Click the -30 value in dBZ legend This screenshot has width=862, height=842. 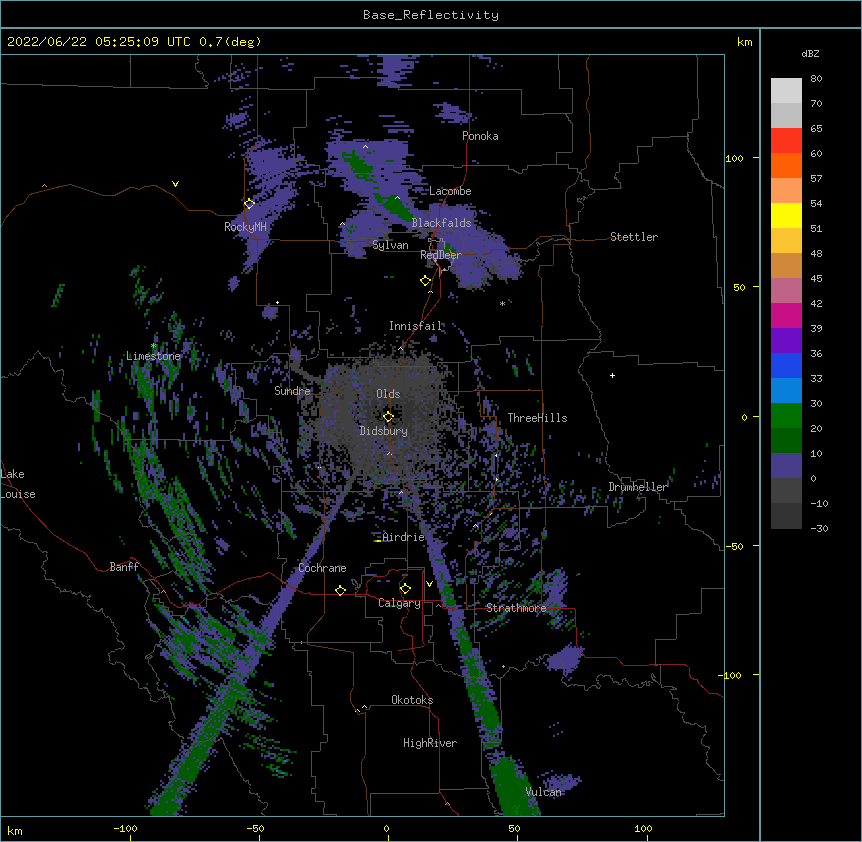coord(819,528)
